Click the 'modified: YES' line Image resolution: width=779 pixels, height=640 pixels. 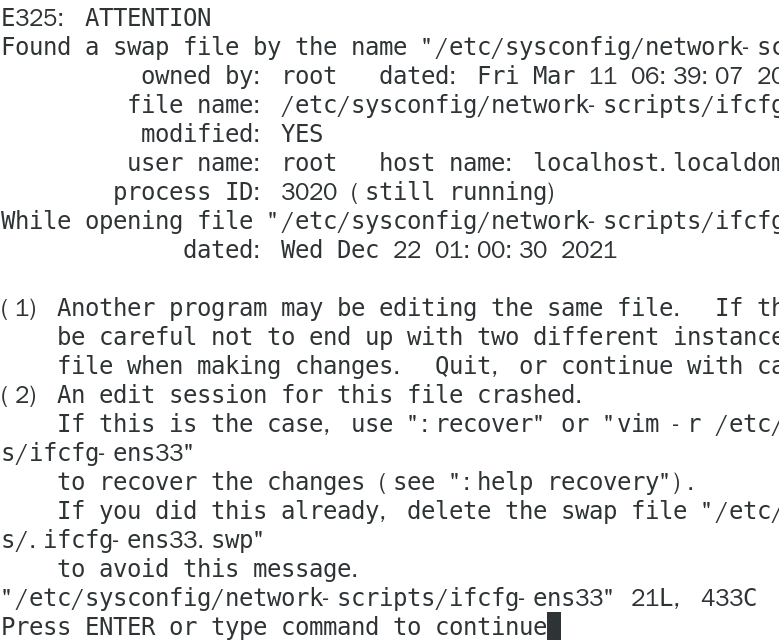point(232,134)
